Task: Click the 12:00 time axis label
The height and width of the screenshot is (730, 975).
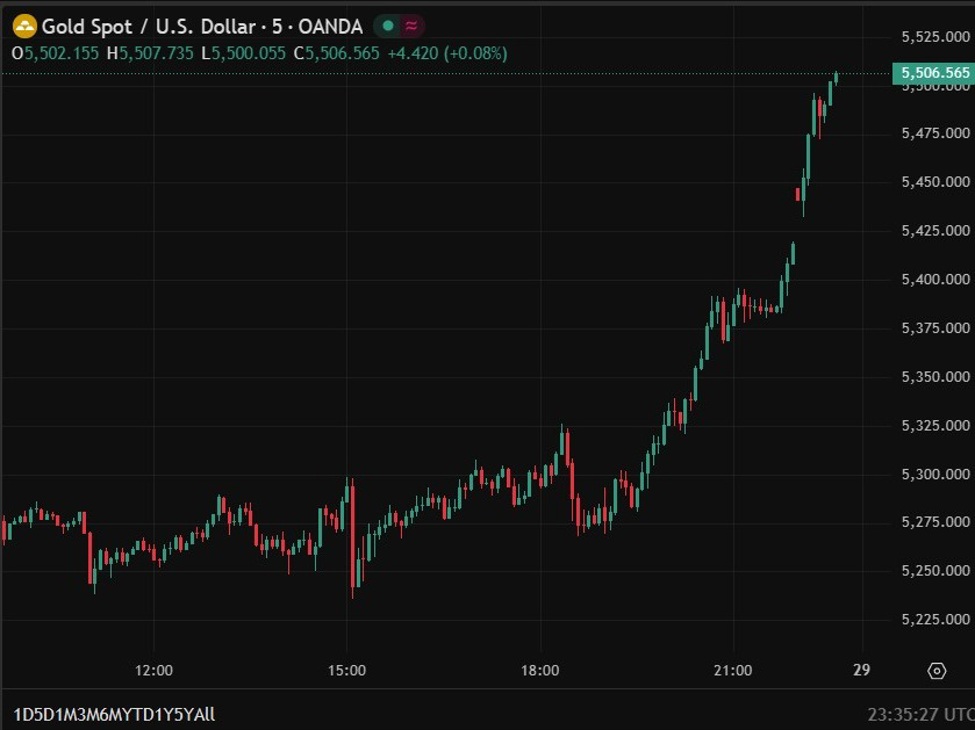Action: coord(154,671)
